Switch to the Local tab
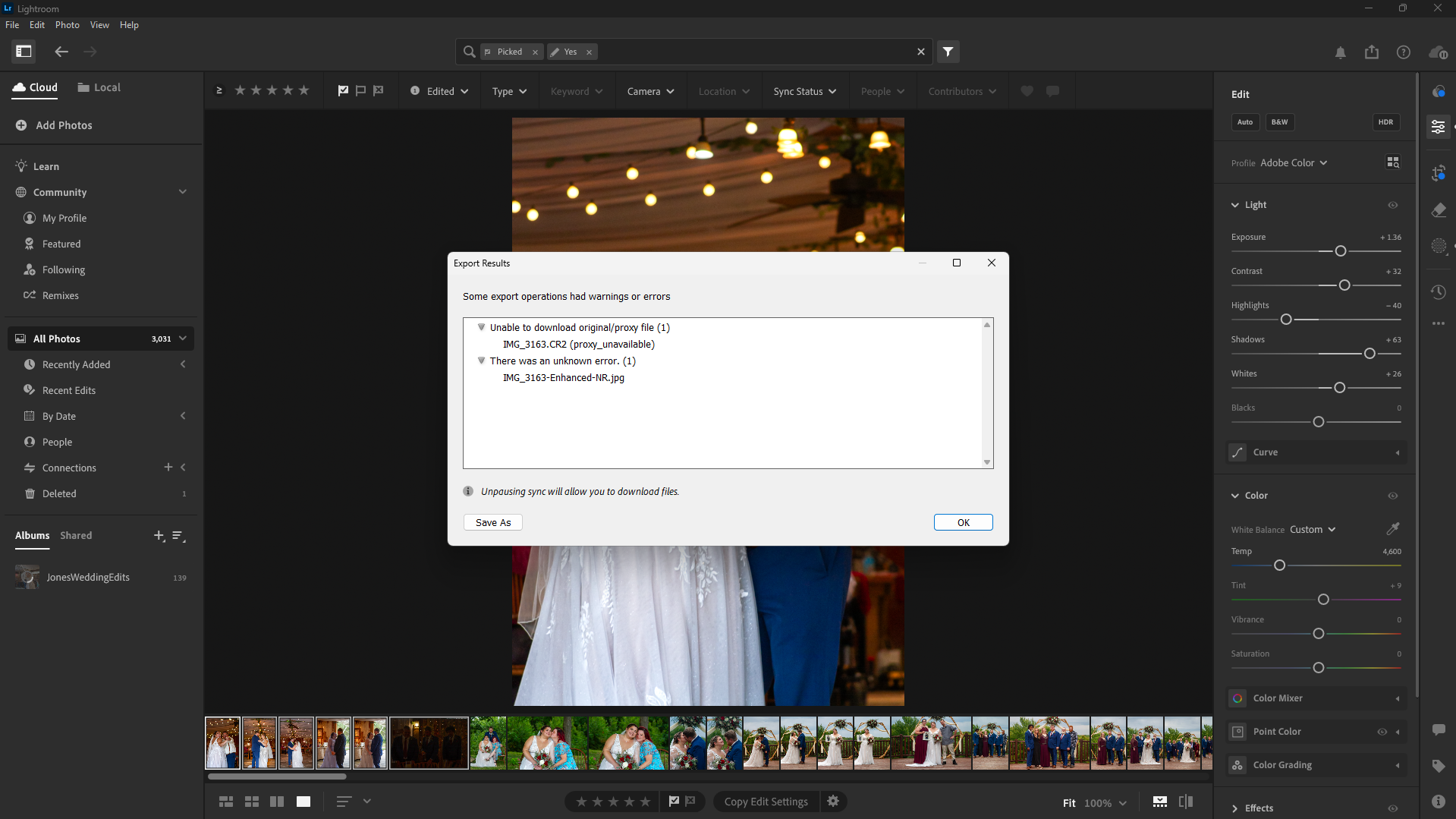 pos(98,87)
